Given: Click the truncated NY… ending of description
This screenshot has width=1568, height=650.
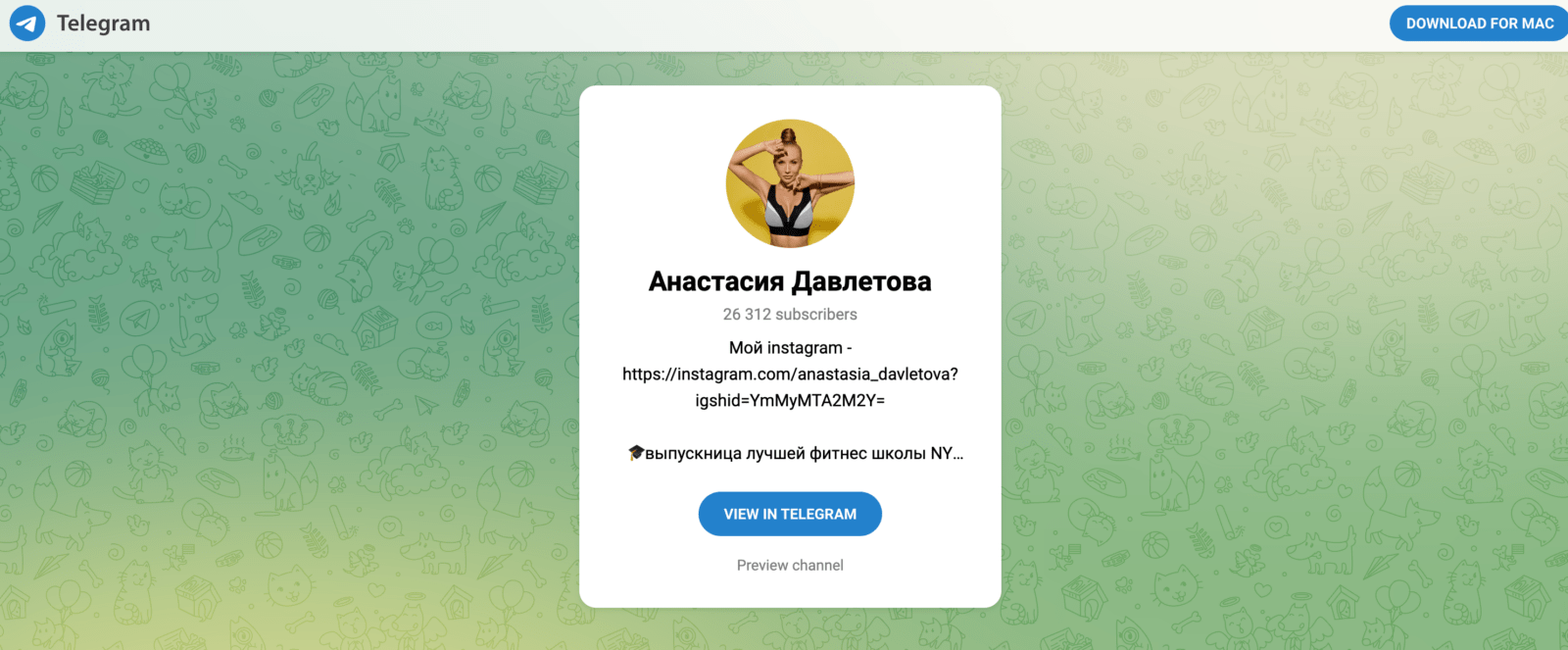Looking at the screenshot, I should pos(947,454).
